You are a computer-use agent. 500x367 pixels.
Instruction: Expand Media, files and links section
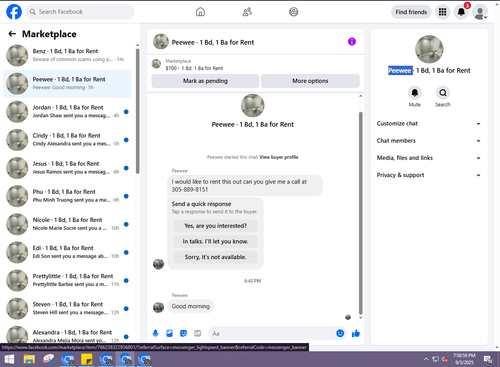click(x=429, y=158)
